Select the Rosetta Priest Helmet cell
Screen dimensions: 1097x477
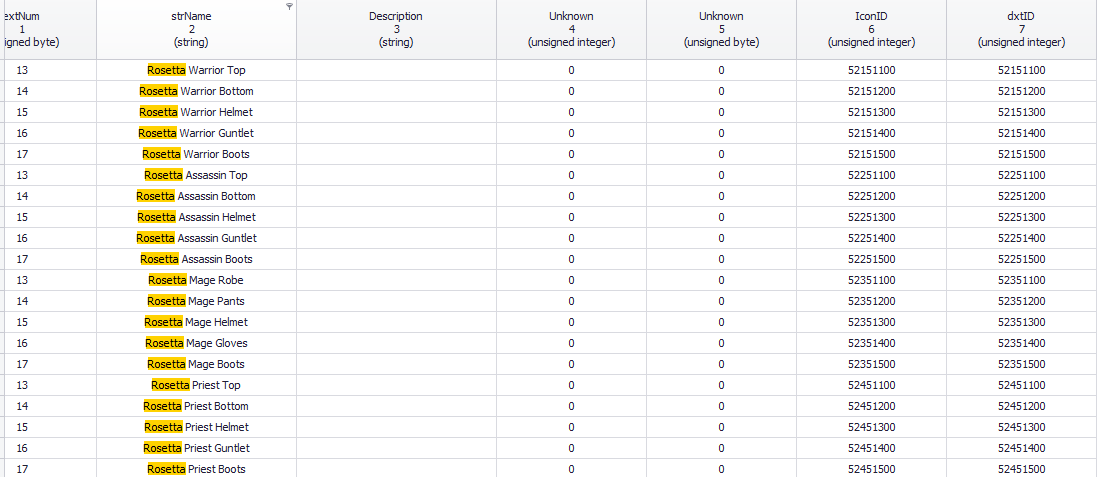click(x=196, y=427)
